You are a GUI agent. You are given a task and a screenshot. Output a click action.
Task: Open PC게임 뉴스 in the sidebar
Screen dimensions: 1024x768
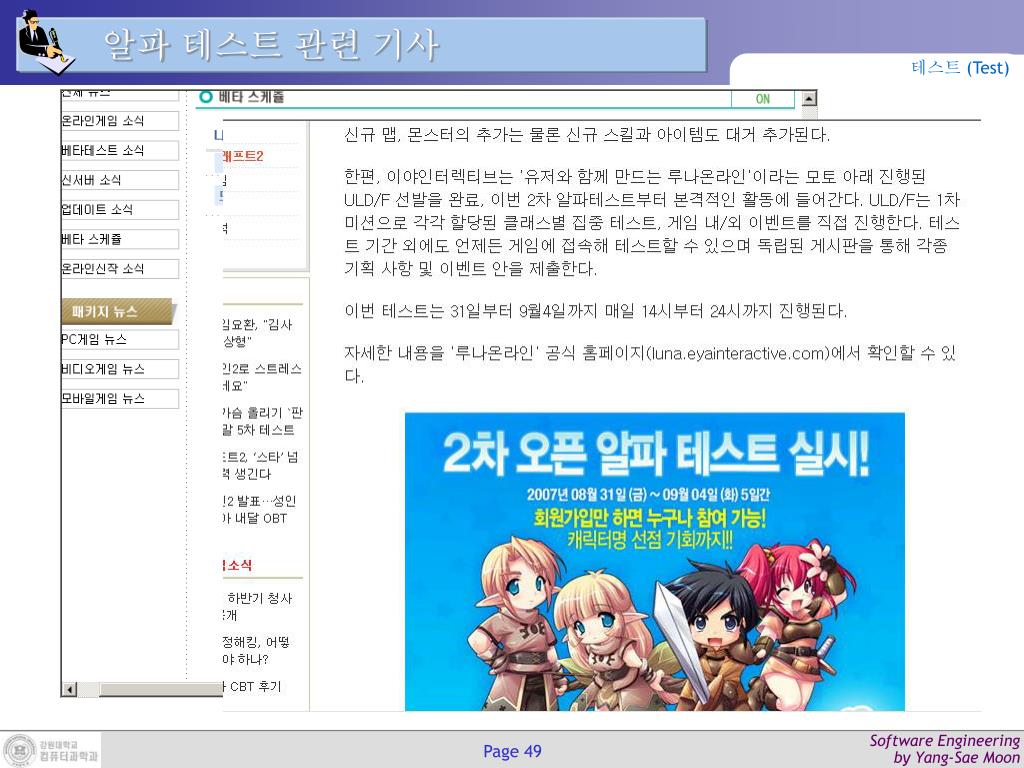[120, 340]
